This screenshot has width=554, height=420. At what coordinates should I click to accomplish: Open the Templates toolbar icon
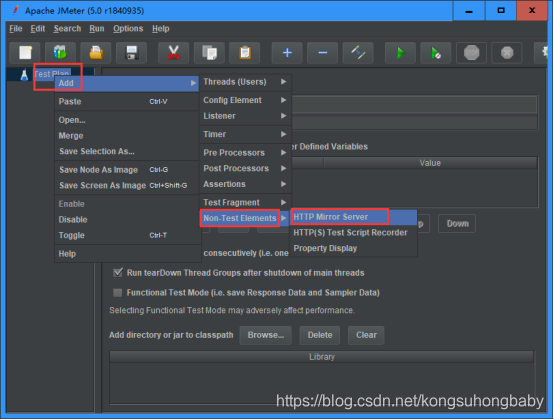point(60,53)
